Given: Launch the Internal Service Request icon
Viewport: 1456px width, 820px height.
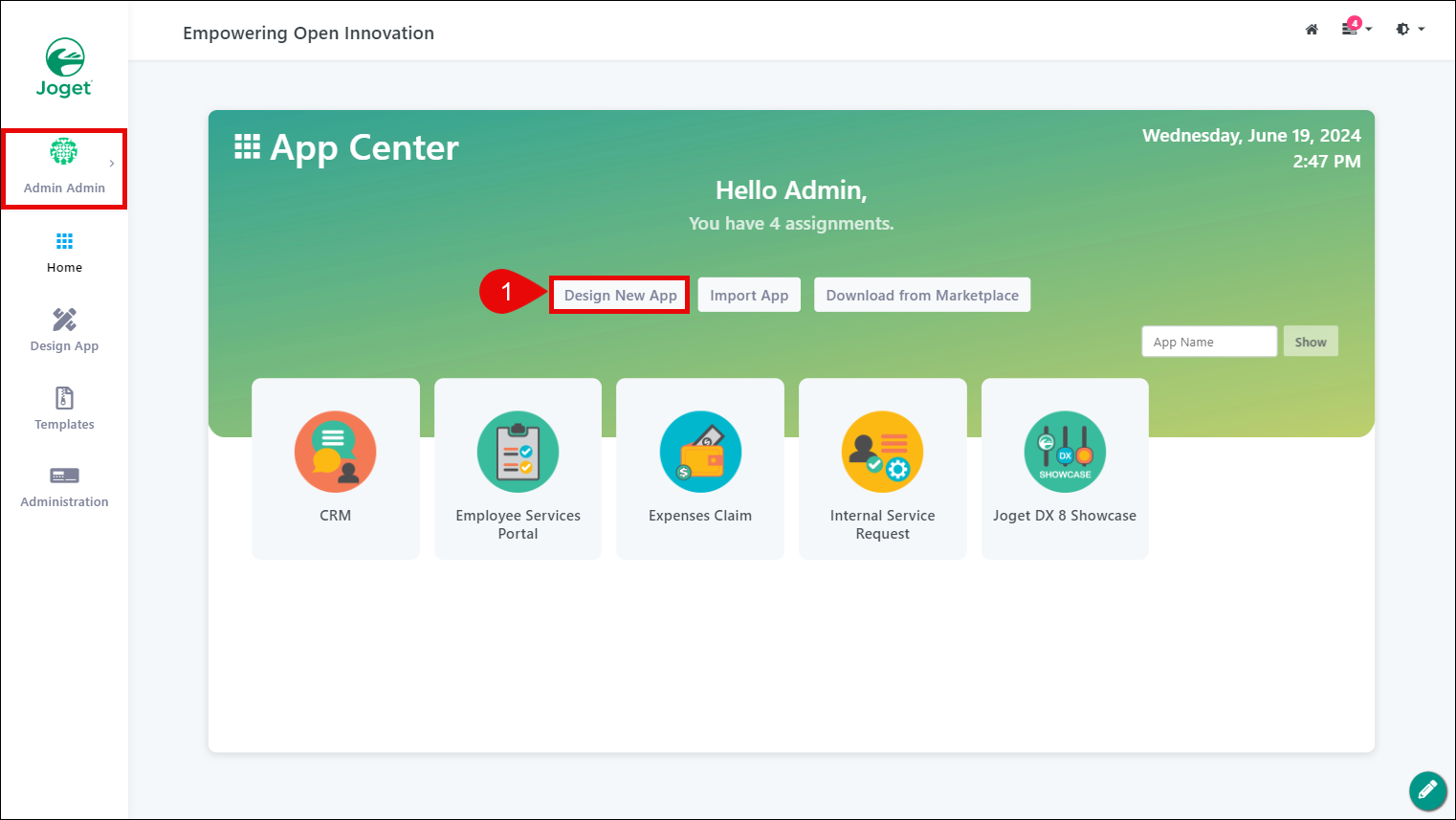Looking at the screenshot, I should [882, 452].
